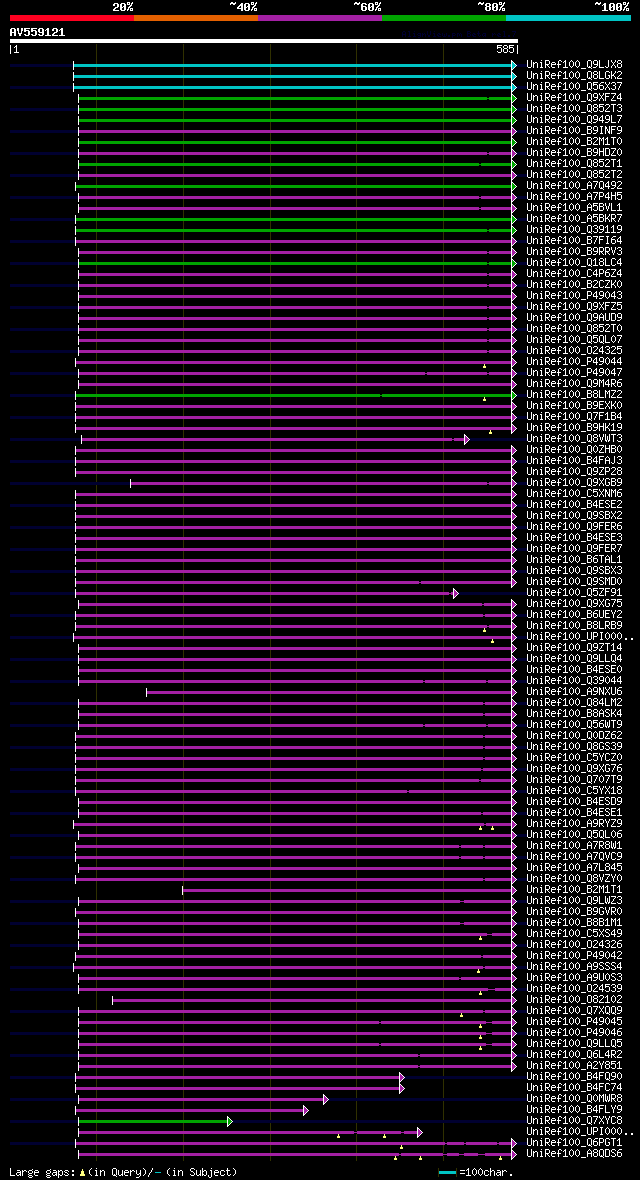The width and height of the screenshot is (640, 1180).
Task: Click the red ~20% identity legend segment
Action: (72, 17)
